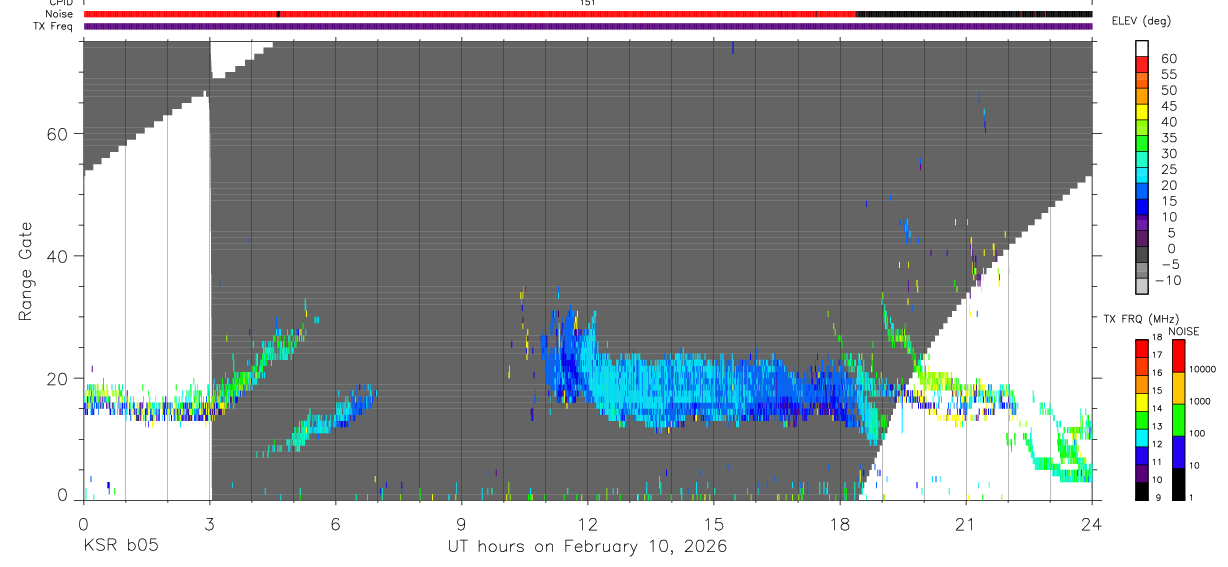Viewport: 1228px width, 567px height.
Task: Click the 'TX Freq' label at top left
Action: click(54, 26)
